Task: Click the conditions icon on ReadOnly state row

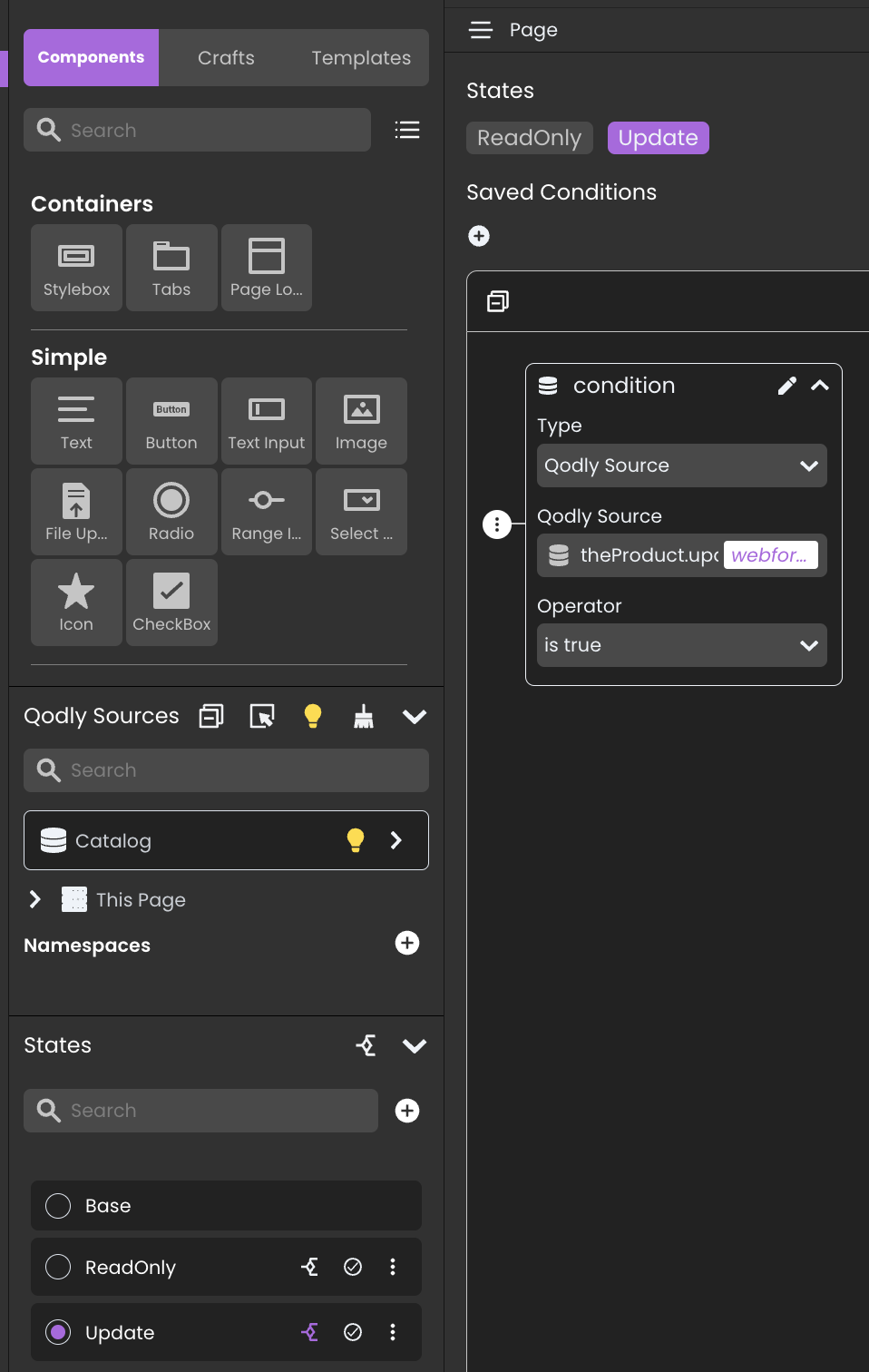Action: pos(309,1267)
